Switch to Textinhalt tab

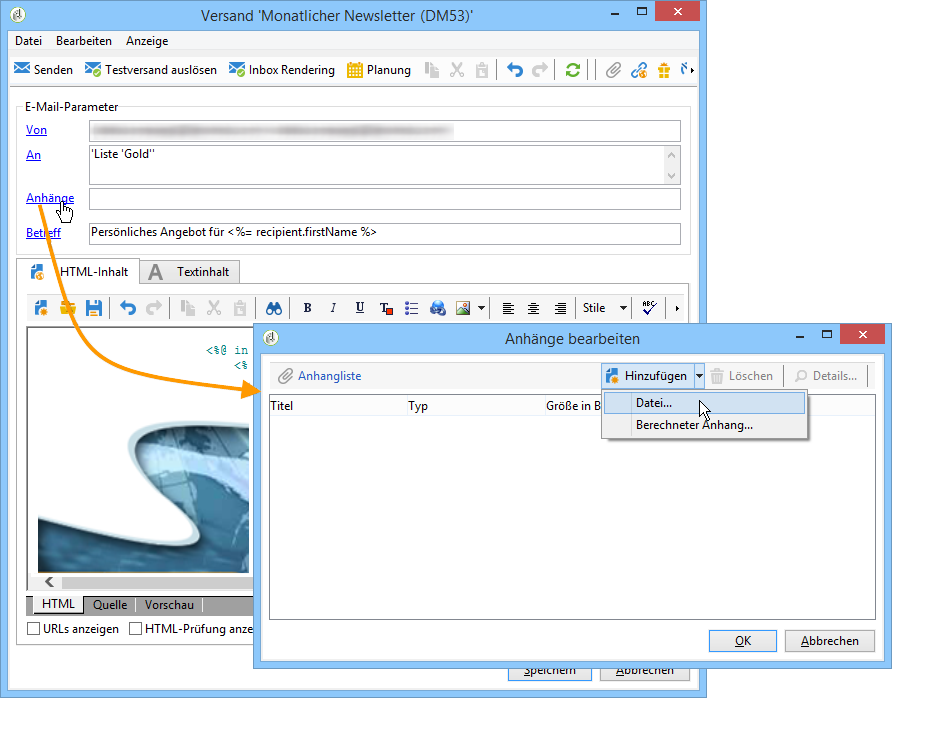click(x=190, y=272)
